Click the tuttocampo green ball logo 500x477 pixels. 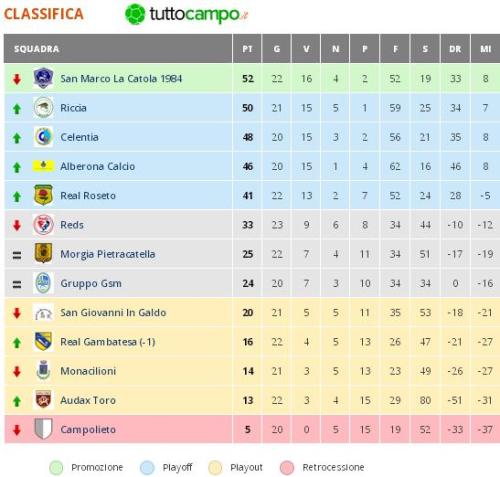point(135,14)
